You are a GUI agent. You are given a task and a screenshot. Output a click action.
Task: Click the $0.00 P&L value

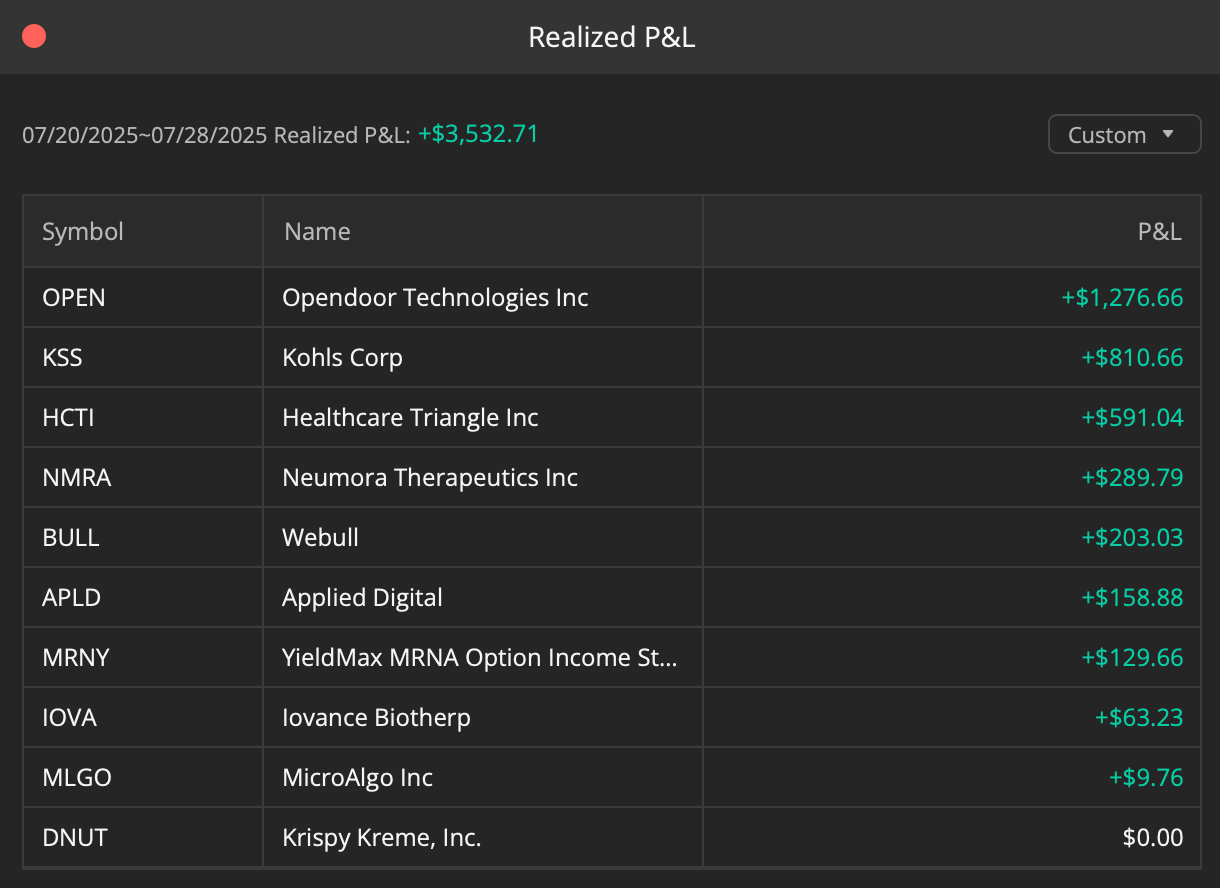(1153, 837)
